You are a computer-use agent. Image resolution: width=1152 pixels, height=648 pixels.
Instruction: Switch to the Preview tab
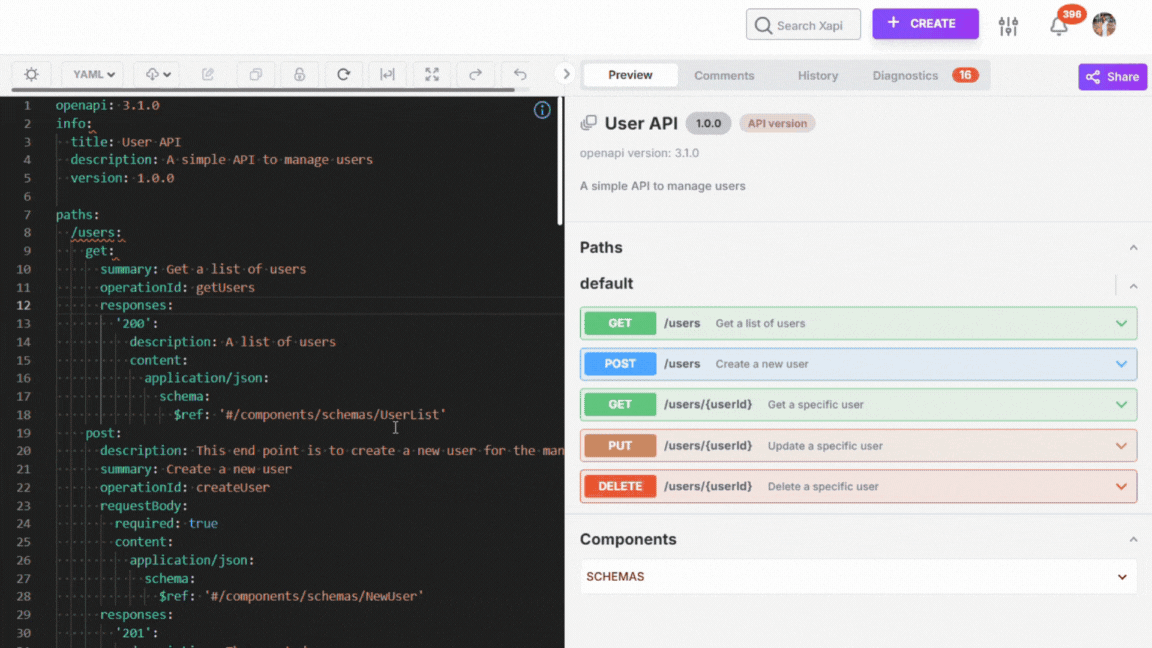pyautogui.click(x=630, y=75)
